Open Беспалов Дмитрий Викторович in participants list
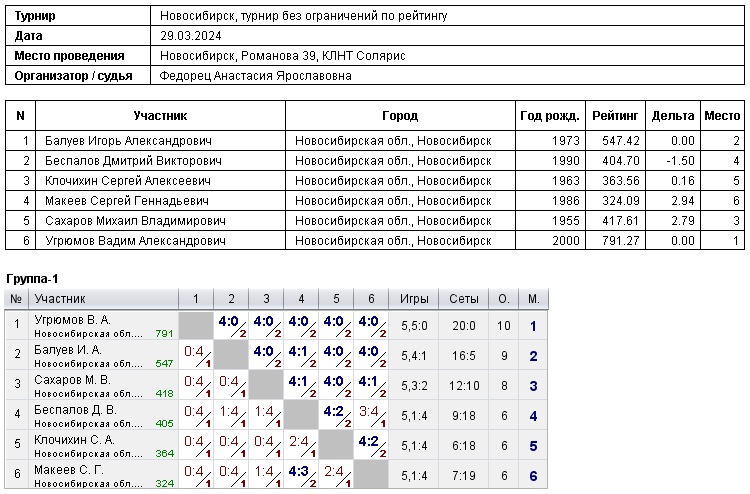 coord(128,161)
